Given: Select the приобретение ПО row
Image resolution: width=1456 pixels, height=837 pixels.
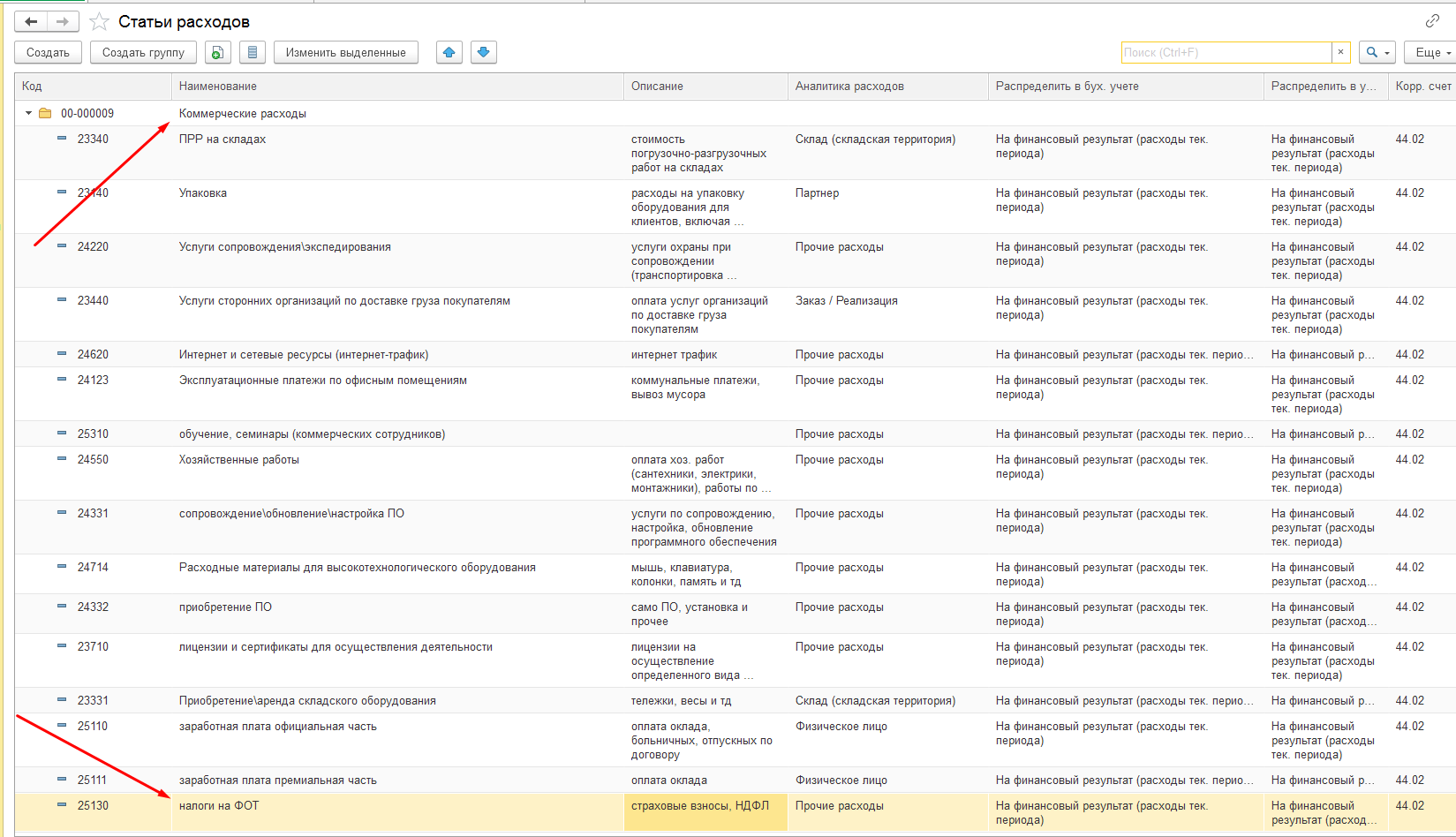Looking at the screenshot, I should coord(735,614).
